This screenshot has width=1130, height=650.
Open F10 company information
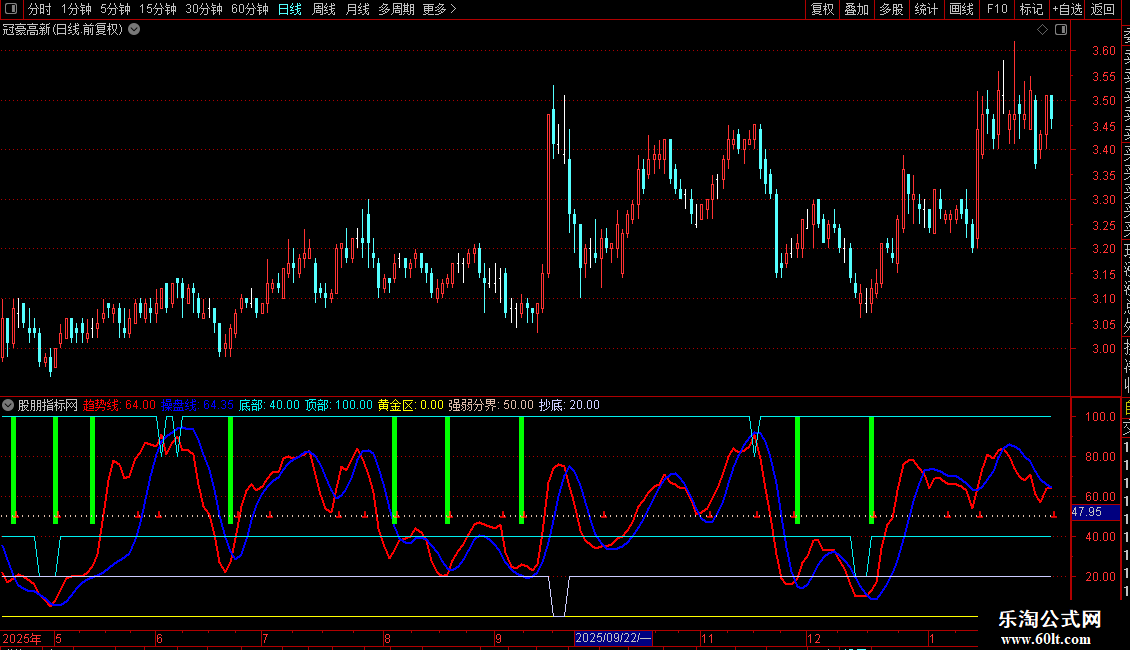pyautogui.click(x=997, y=9)
